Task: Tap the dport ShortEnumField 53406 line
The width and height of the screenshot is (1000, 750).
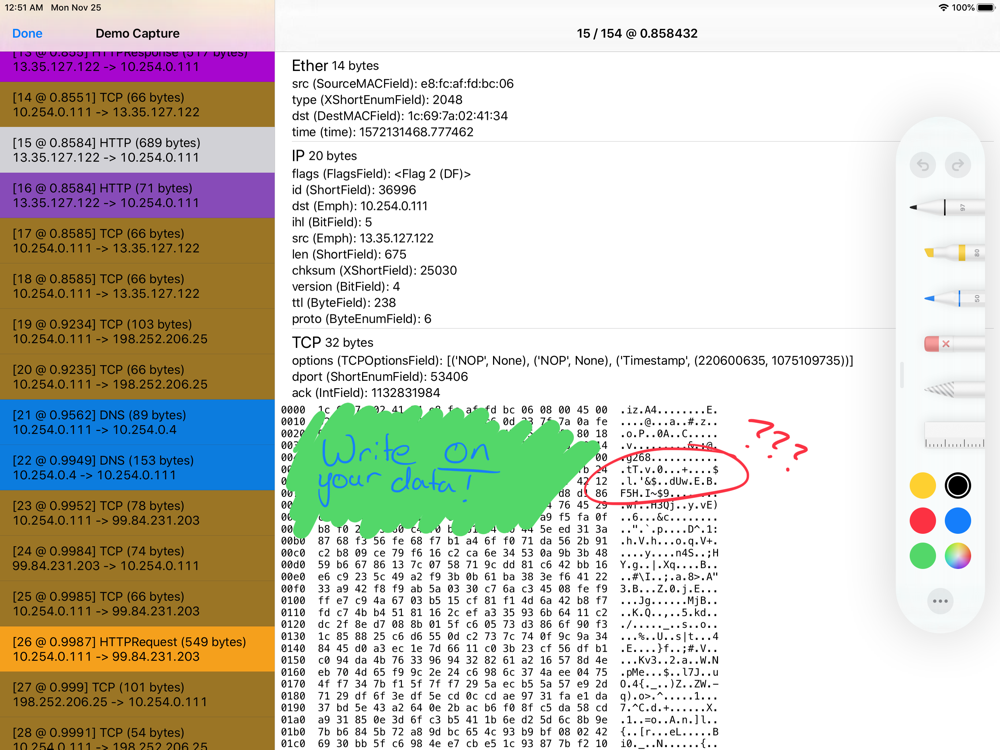Action: click(x=379, y=377)
